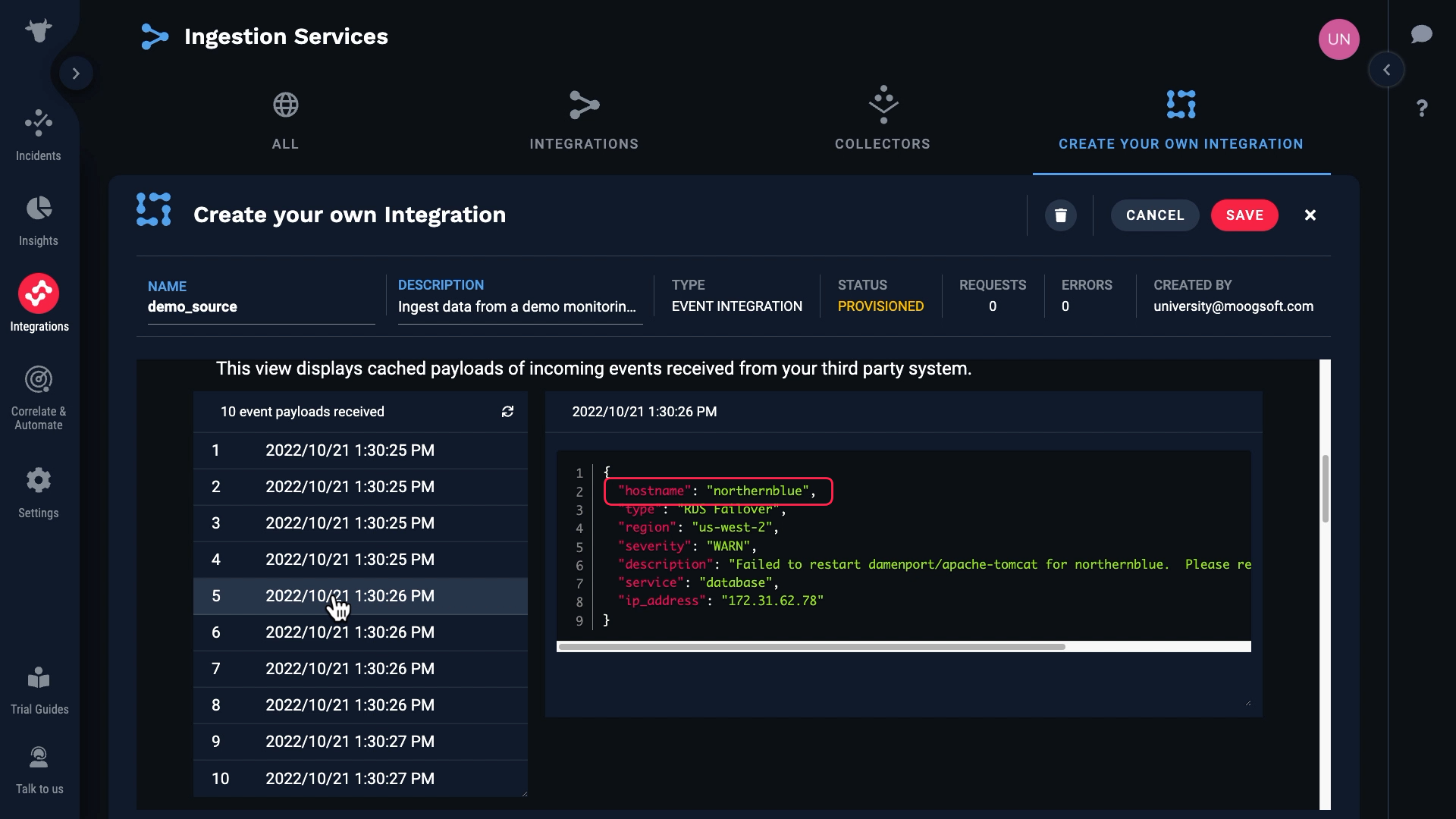Viewport: 1456px width, 819px height.
Task: Click the Save button
Action: point(1244,215)
